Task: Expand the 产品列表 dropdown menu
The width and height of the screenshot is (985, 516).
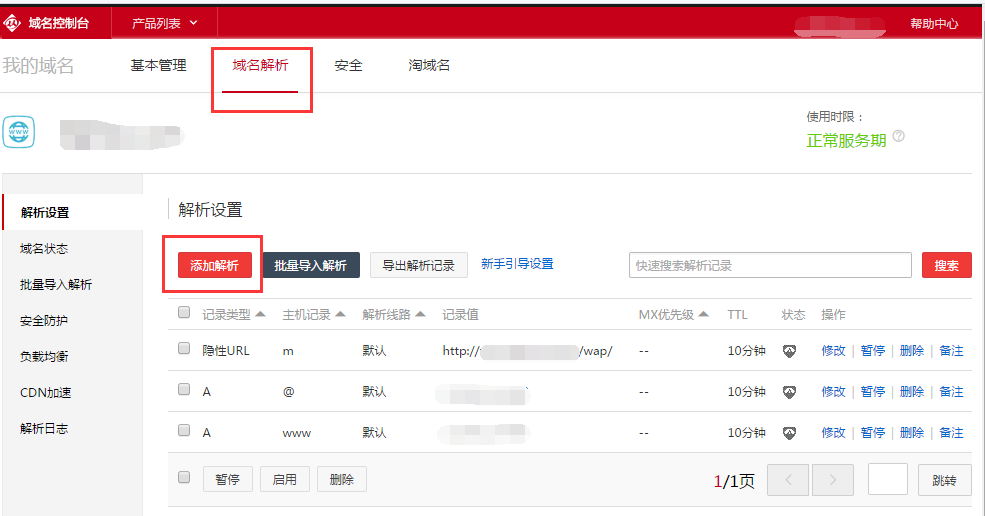Action: pos(165,22)
